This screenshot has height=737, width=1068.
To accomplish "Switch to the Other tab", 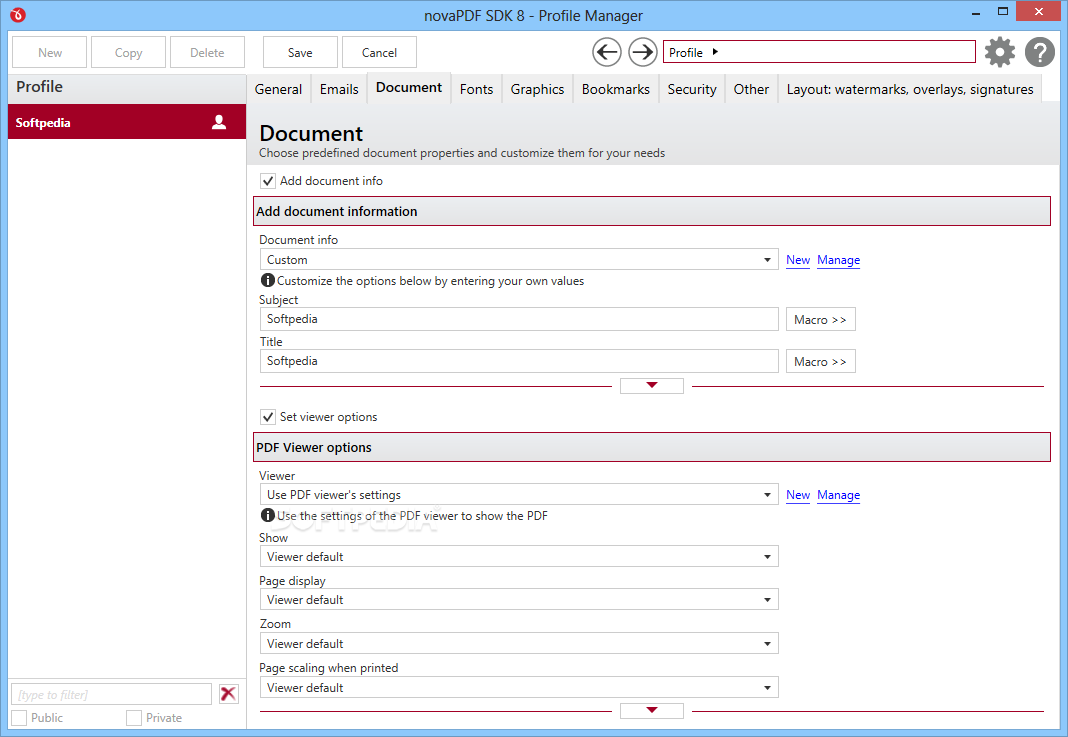I will pyautogui.click(x=751, y=89).
